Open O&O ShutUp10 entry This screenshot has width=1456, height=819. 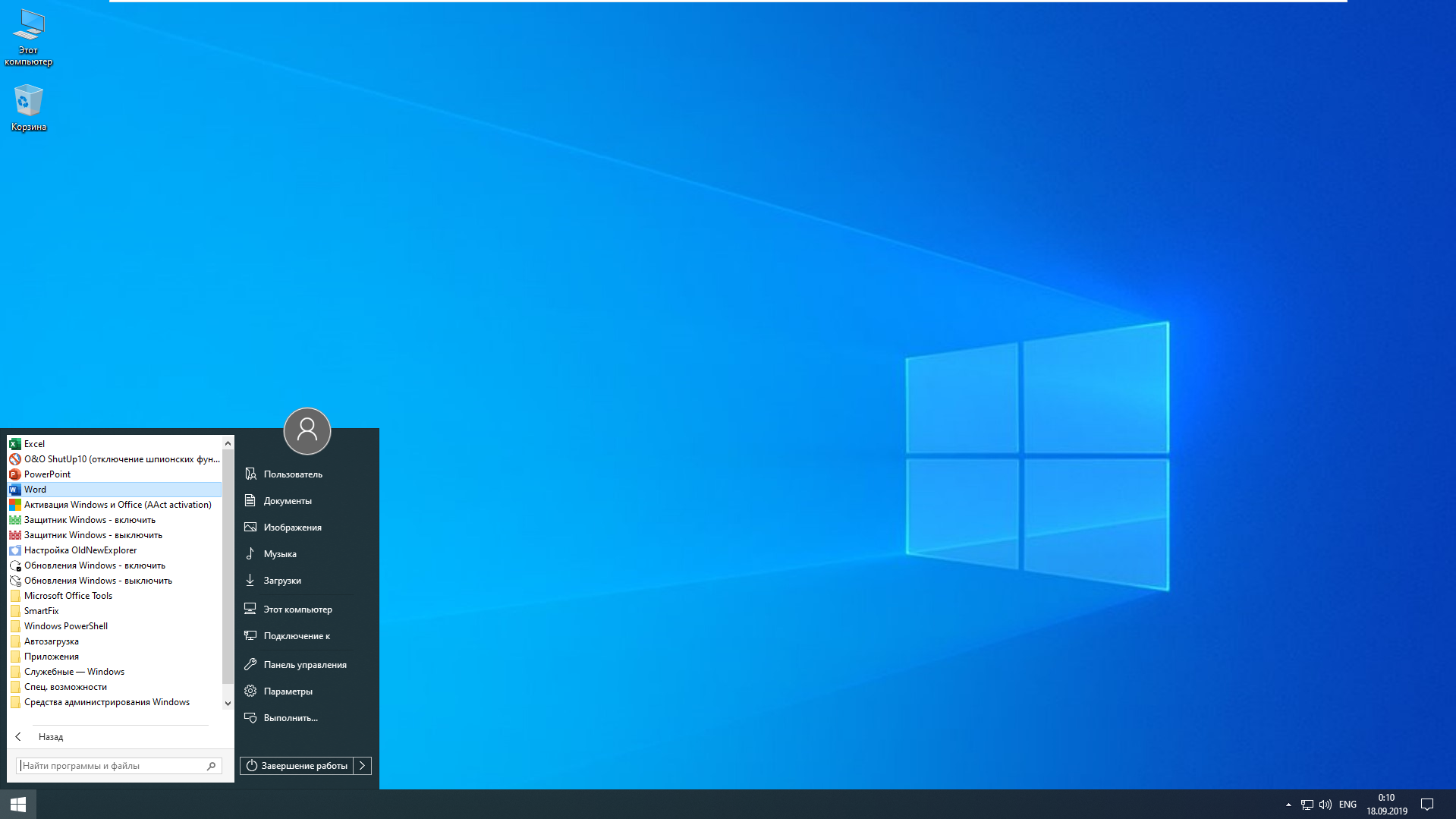[114, 459]
